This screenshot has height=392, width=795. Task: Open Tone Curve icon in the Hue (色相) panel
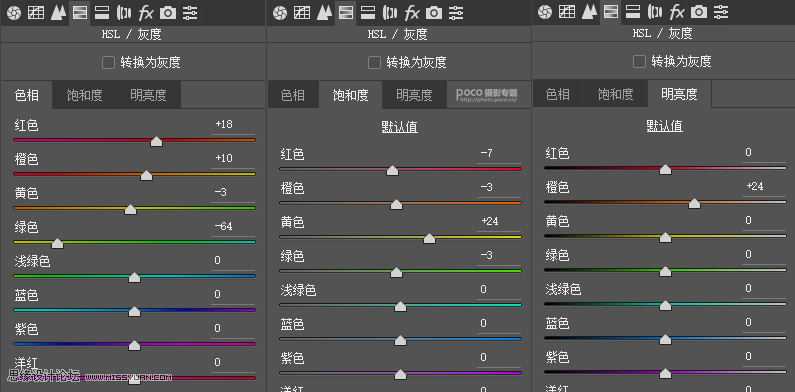35,13
